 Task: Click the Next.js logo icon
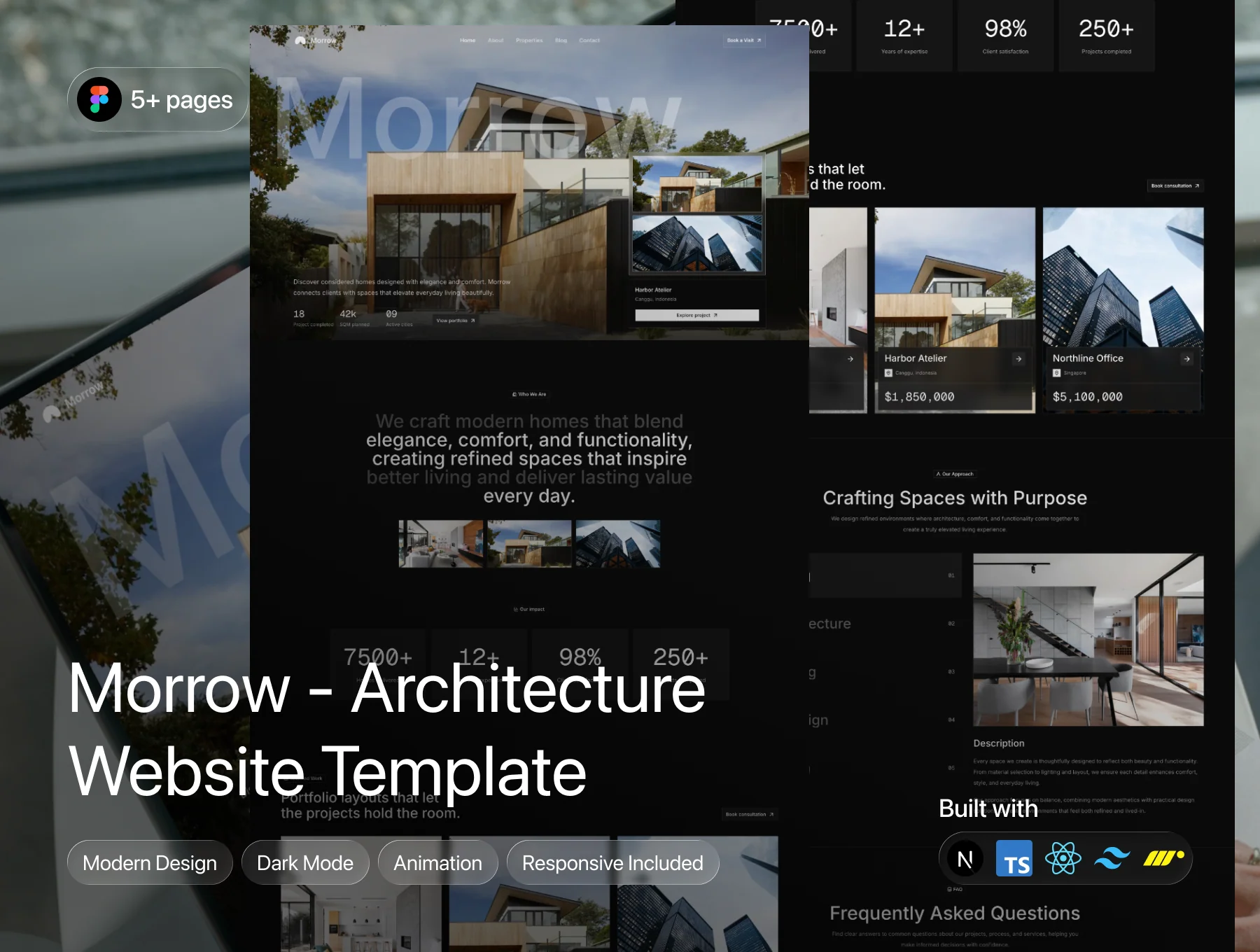click(x=965, y=858)
